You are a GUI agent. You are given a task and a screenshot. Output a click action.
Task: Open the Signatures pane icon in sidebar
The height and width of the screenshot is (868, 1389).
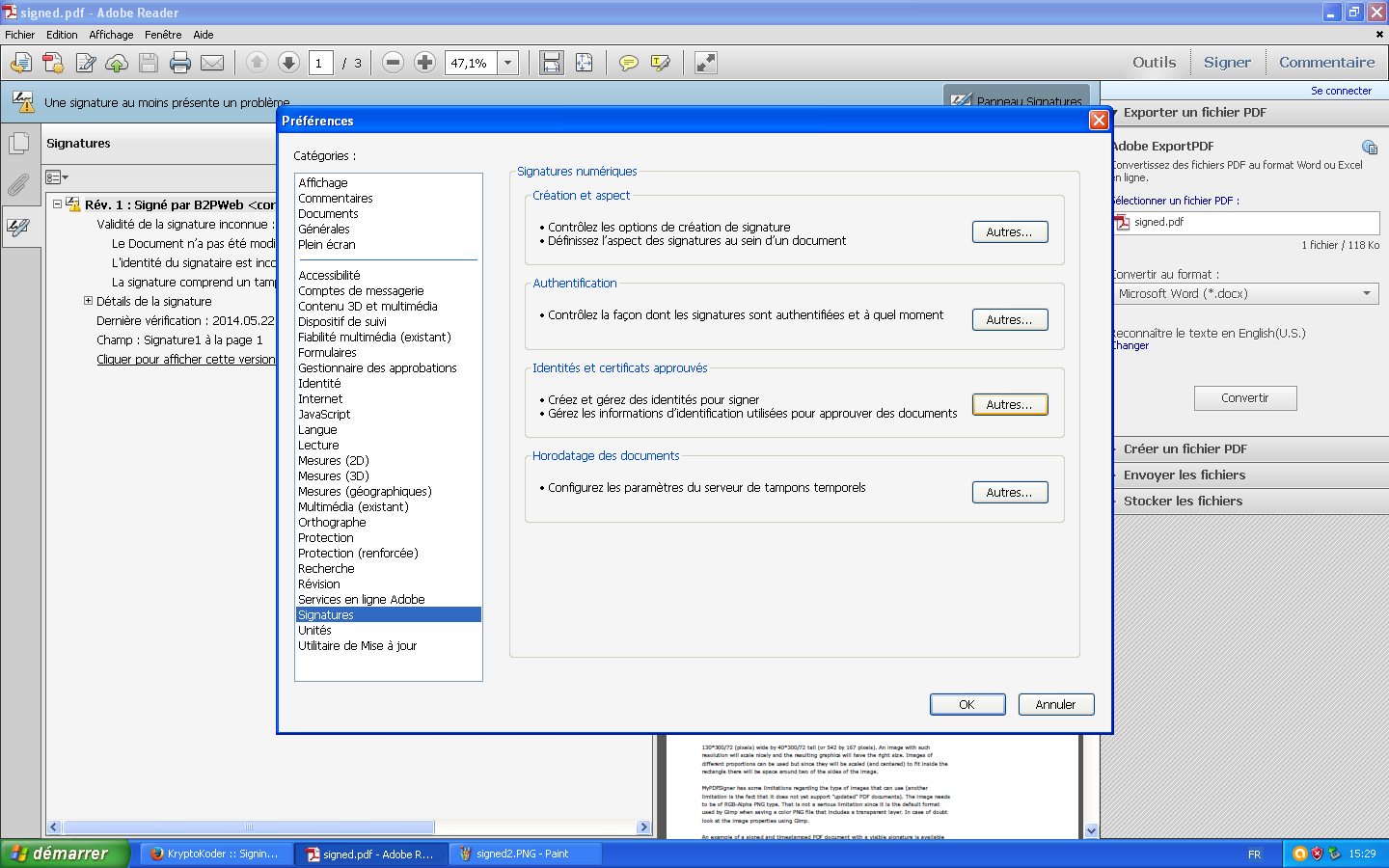click(x=18, y=228)
